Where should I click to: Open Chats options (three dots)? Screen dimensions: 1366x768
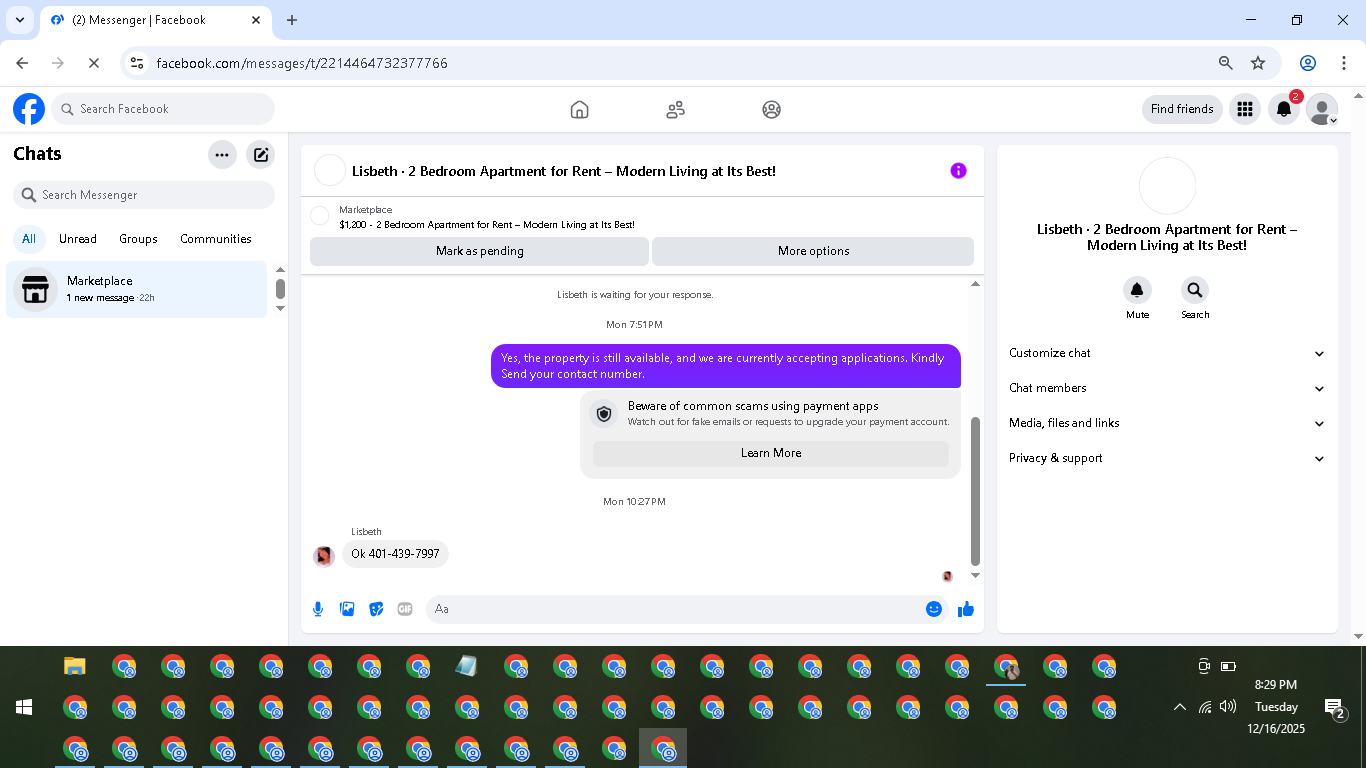click(222, 155)
